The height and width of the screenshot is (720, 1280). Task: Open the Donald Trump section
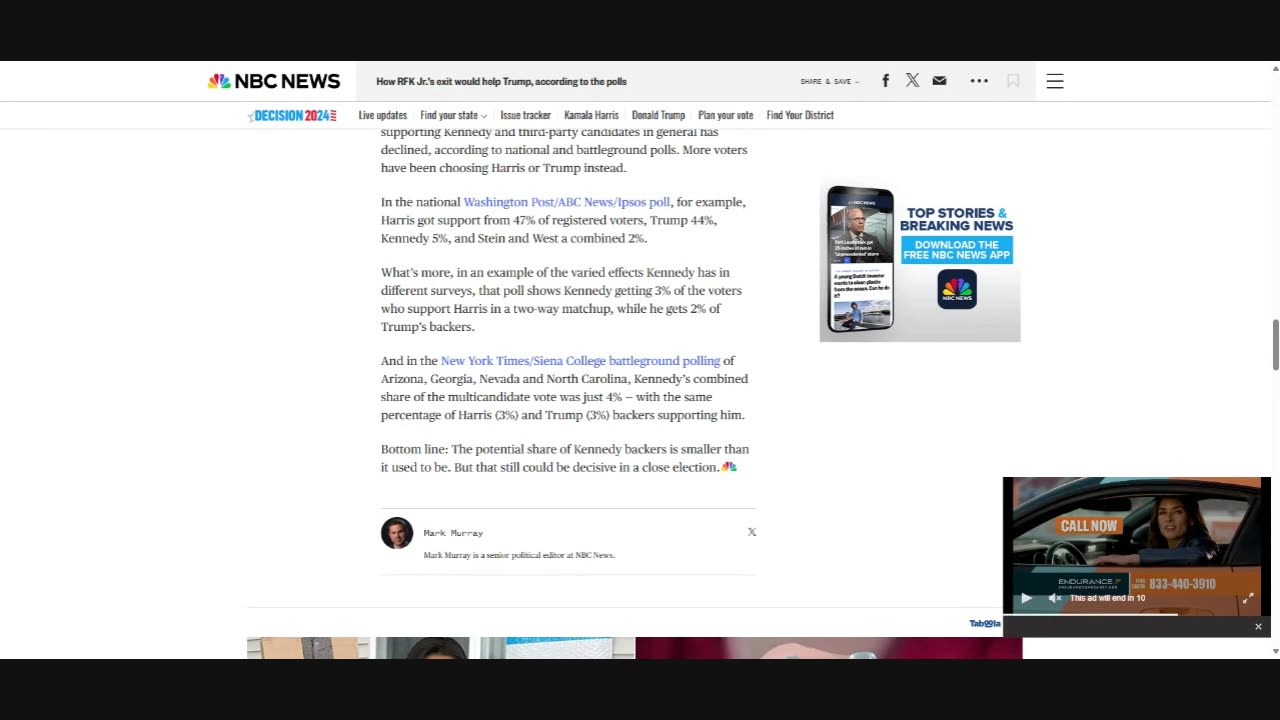pos(658,115)
